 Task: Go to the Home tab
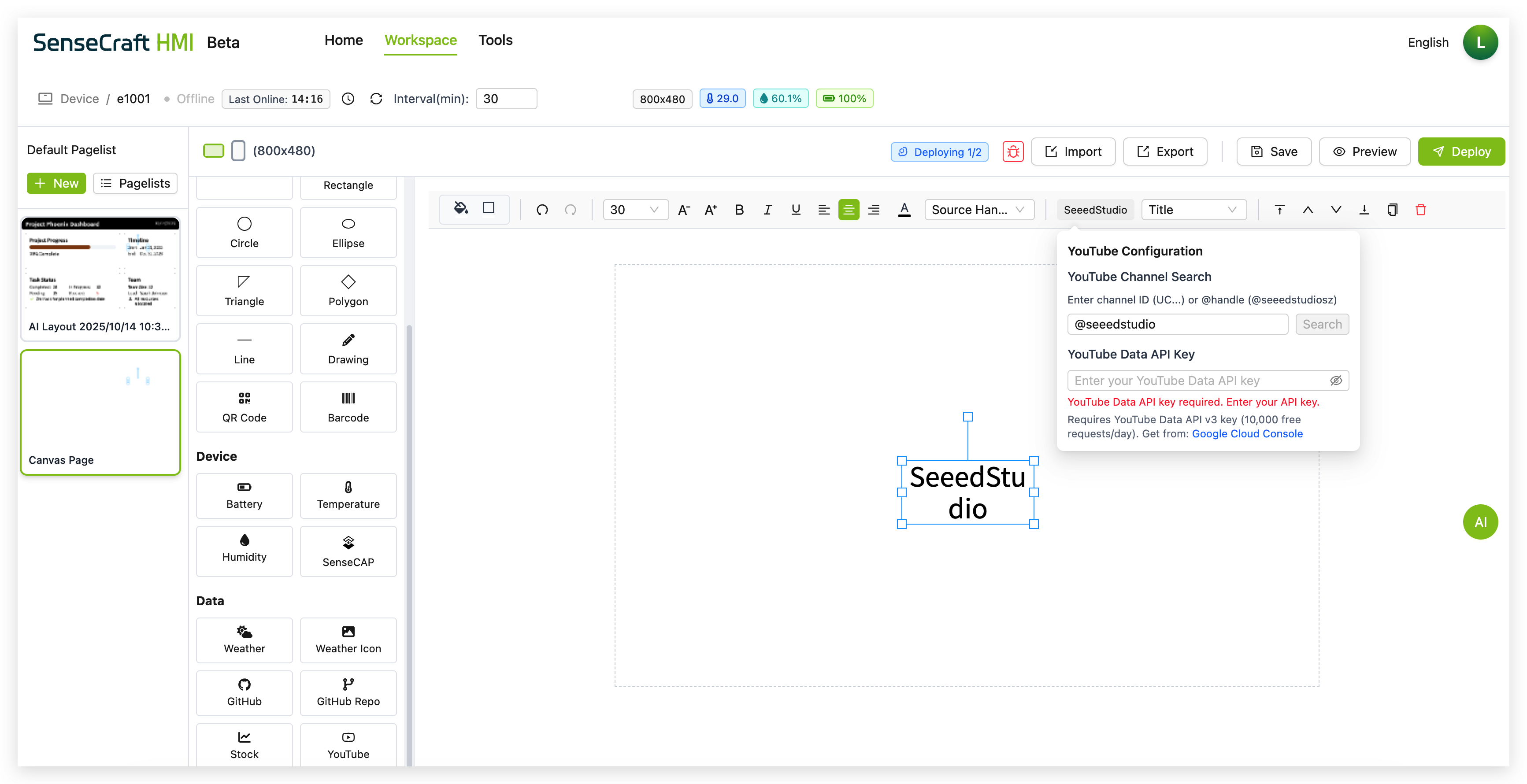[343, 40]
